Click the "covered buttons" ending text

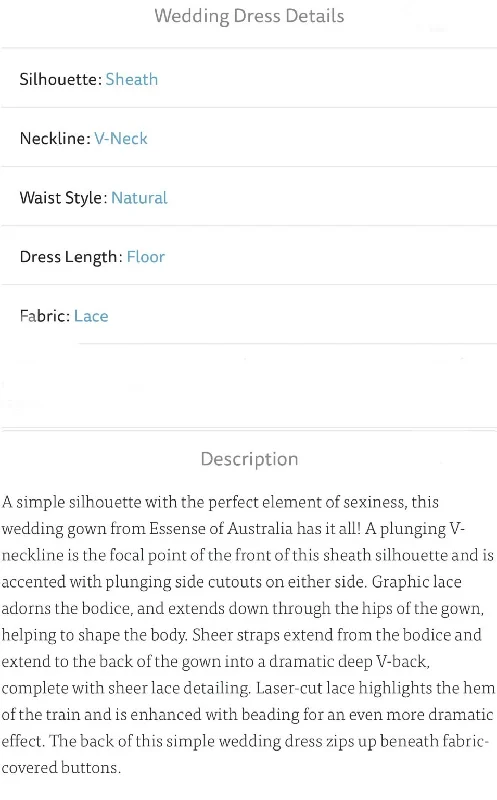tap(61, 767)
